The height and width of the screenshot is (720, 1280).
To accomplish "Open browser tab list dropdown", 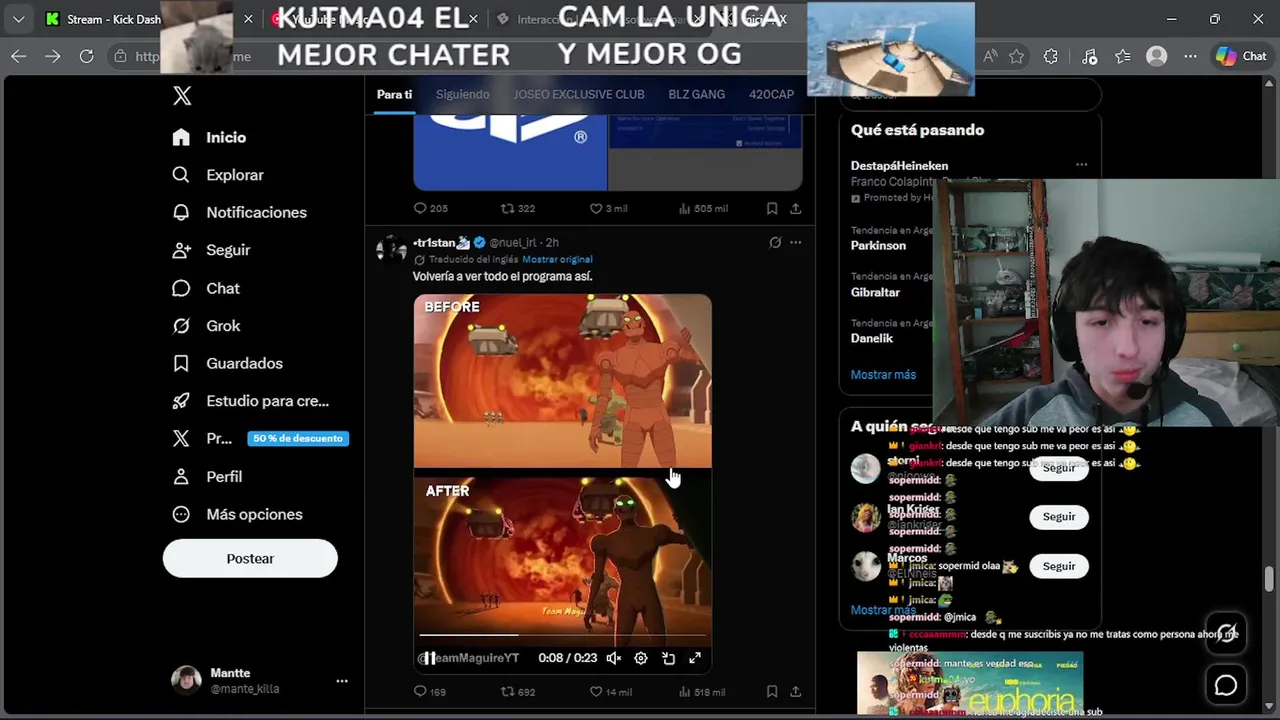I will click(x=19, y=19).
